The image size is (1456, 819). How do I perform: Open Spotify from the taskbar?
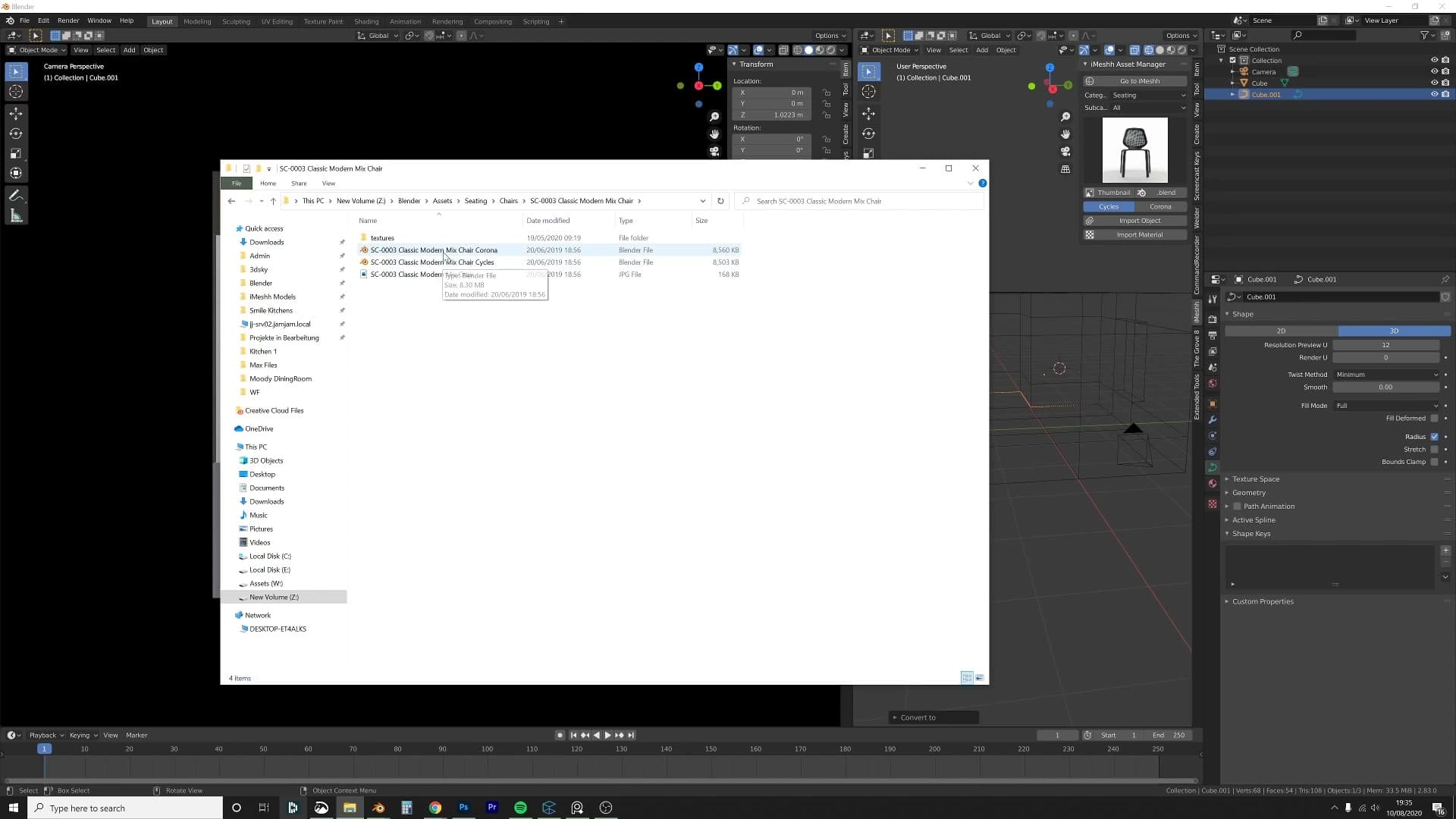520,808
